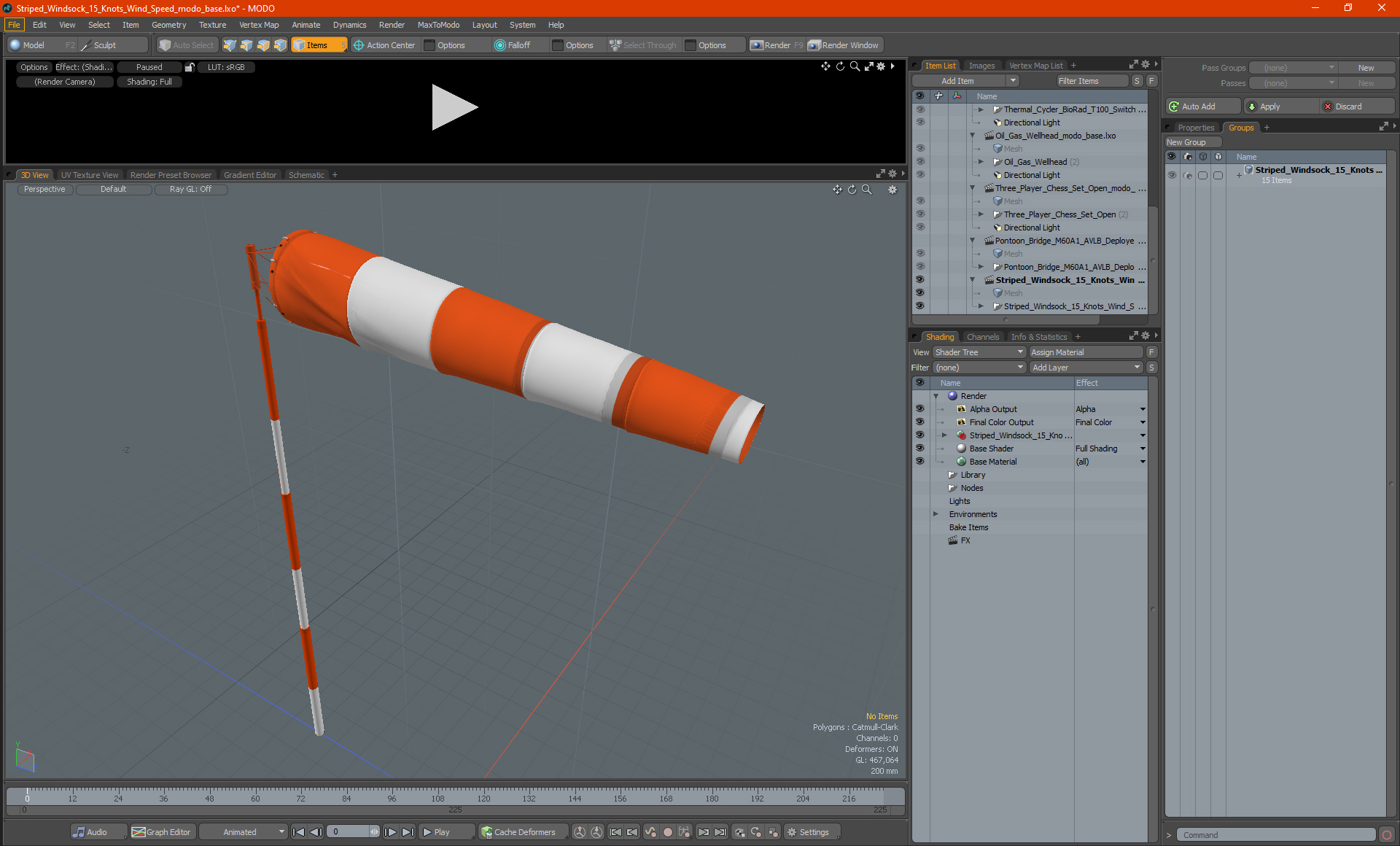
Task: Open the Add Layer dropdown
Action: [x=1085, y=368]
